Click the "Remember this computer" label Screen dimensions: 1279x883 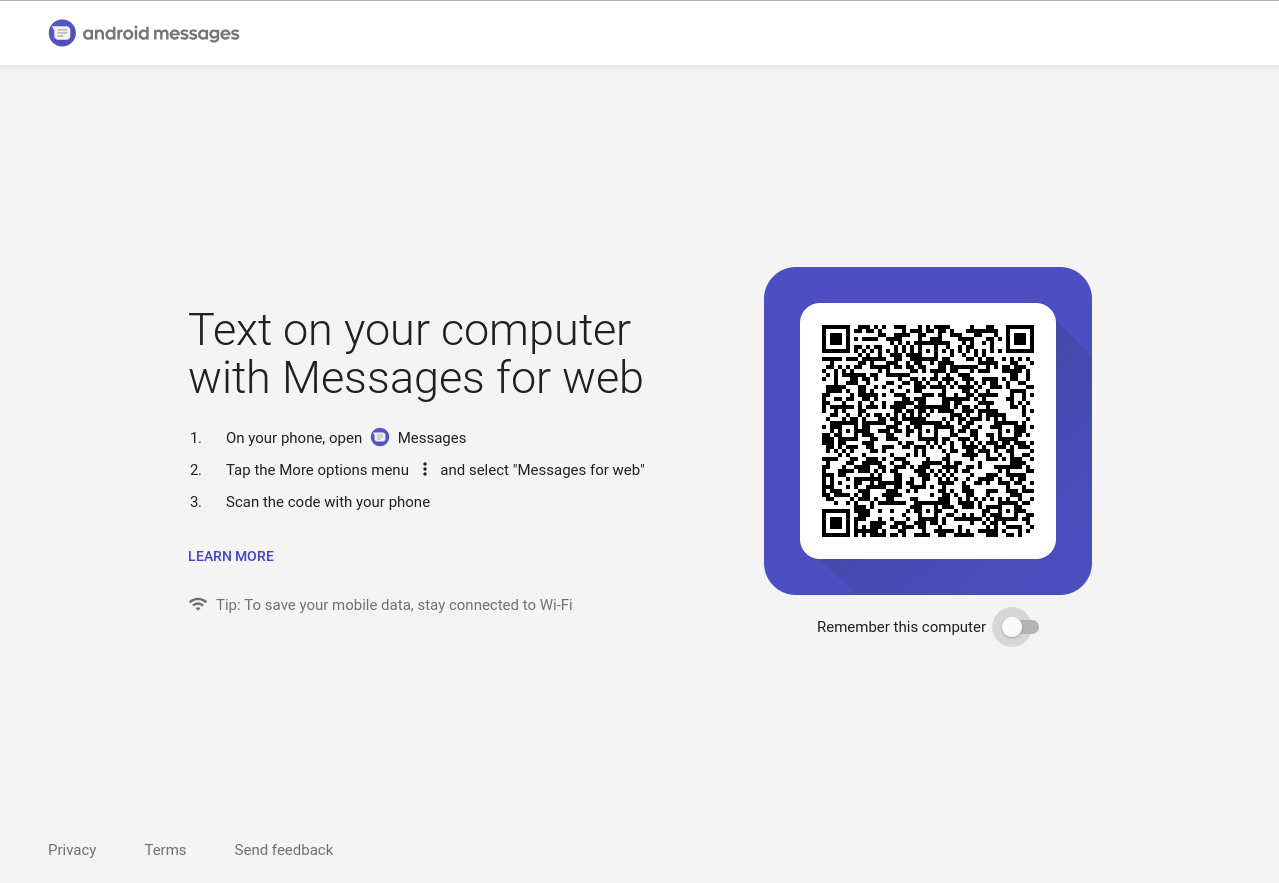coord(901,627)
